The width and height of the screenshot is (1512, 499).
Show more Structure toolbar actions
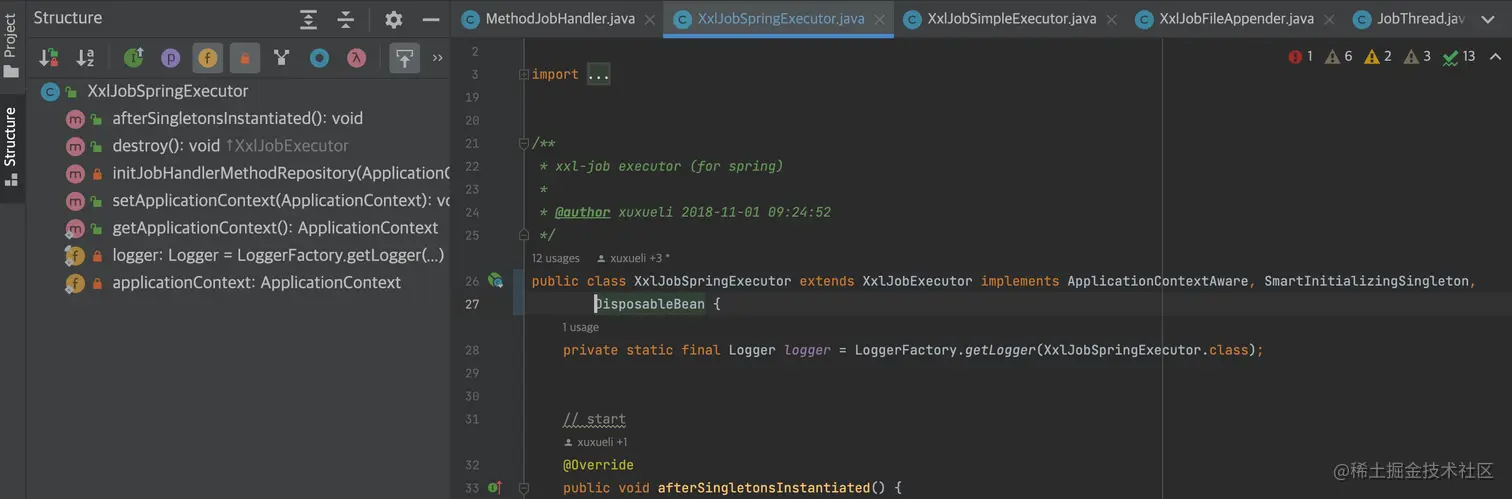[437, 59]
